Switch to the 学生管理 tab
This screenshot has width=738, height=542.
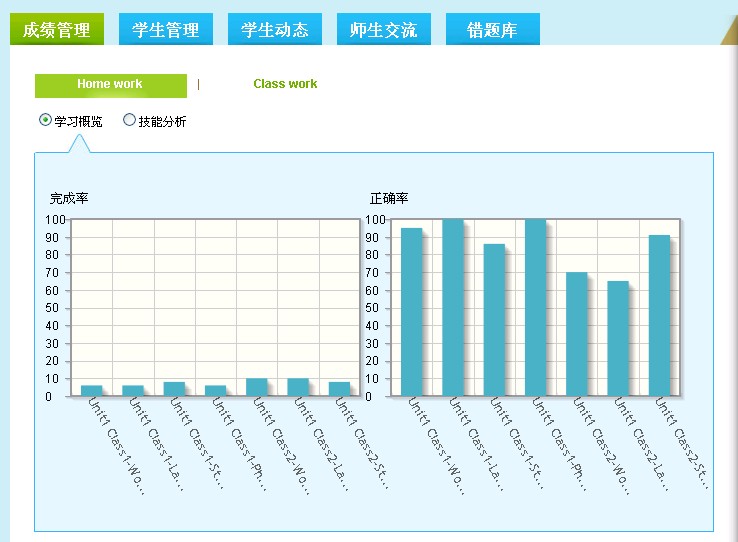click(166, 30)
